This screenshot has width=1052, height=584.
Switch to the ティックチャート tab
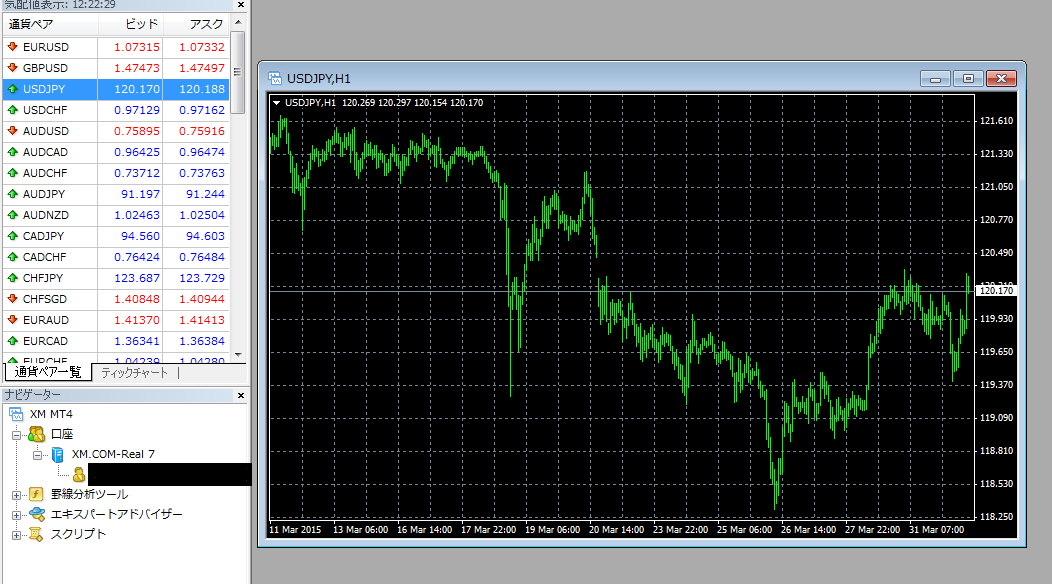[134, 373]
